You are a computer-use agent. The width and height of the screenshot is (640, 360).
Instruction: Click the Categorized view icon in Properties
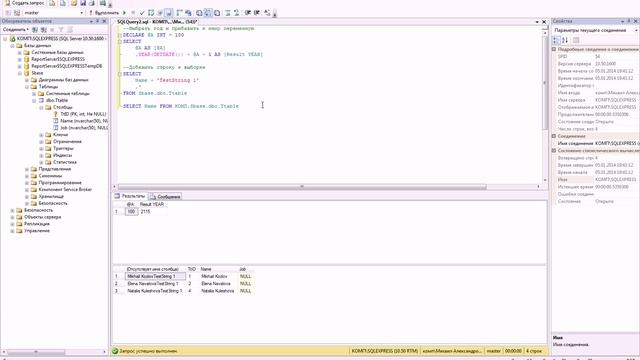point(556,40)
